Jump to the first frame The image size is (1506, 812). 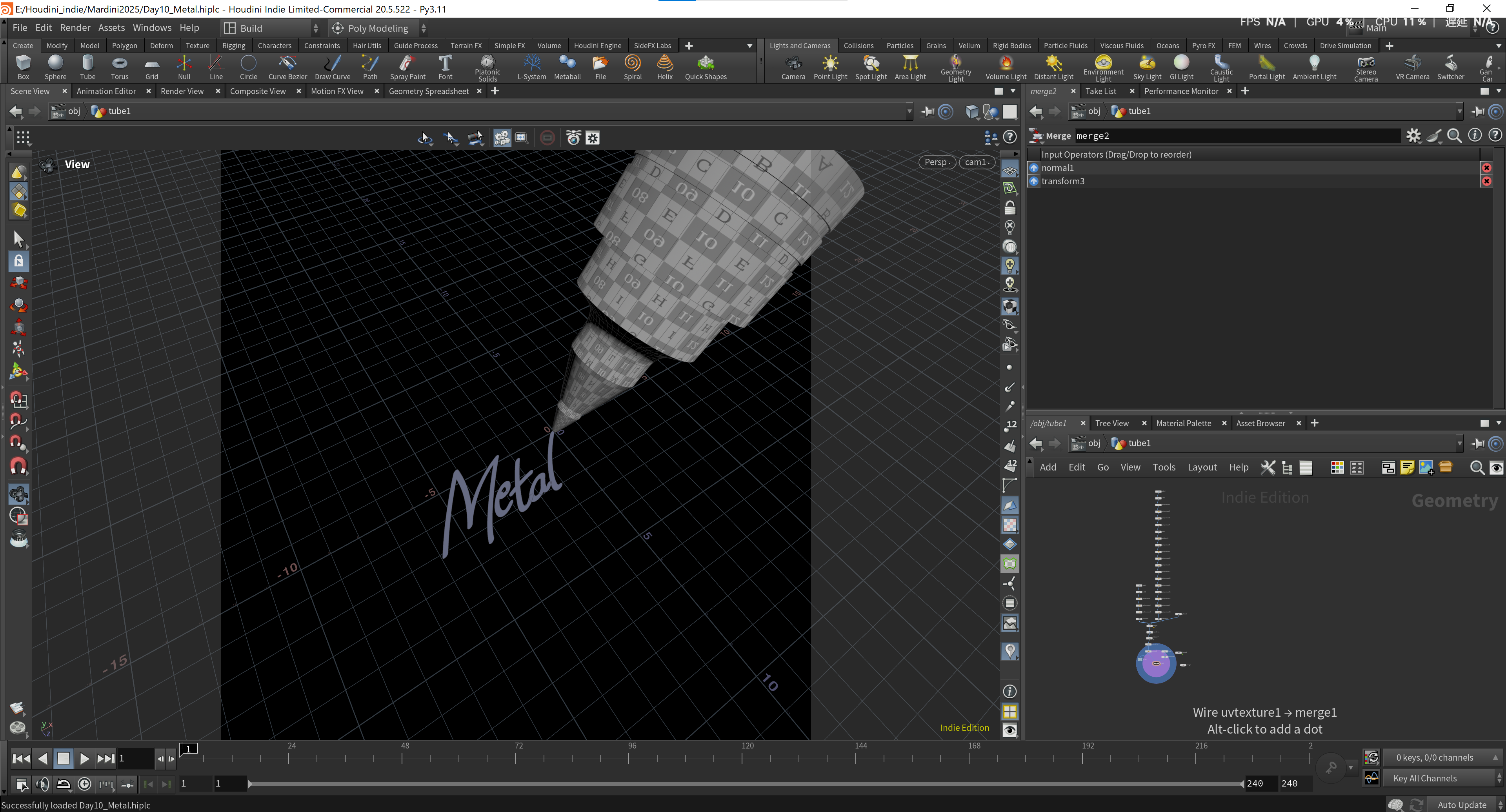[x=21, y=758]
